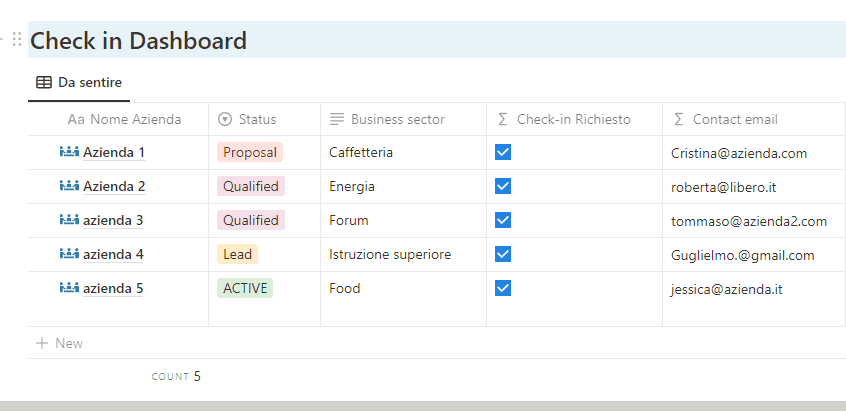Click the azienda 4 company icon
846x413 pixels.
69,254
